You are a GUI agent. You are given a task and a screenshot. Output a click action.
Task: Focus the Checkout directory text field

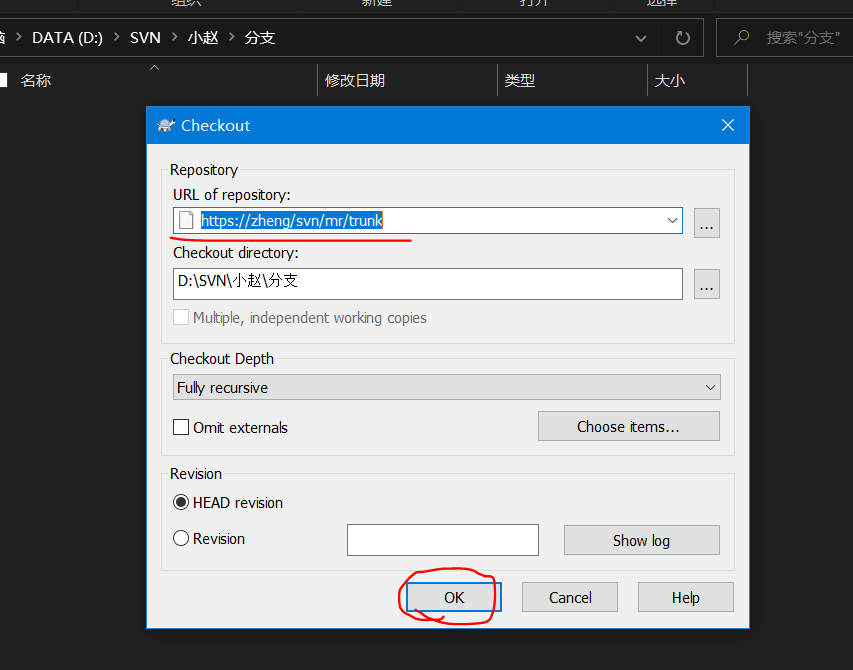click(x=428, y=283)
